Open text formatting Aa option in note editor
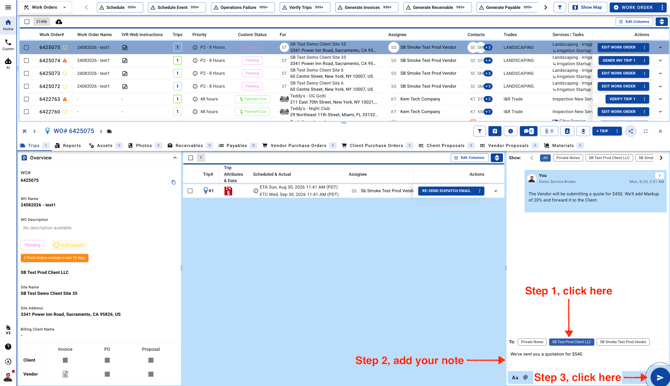The image size is (670, 386). tap(515, 377)
